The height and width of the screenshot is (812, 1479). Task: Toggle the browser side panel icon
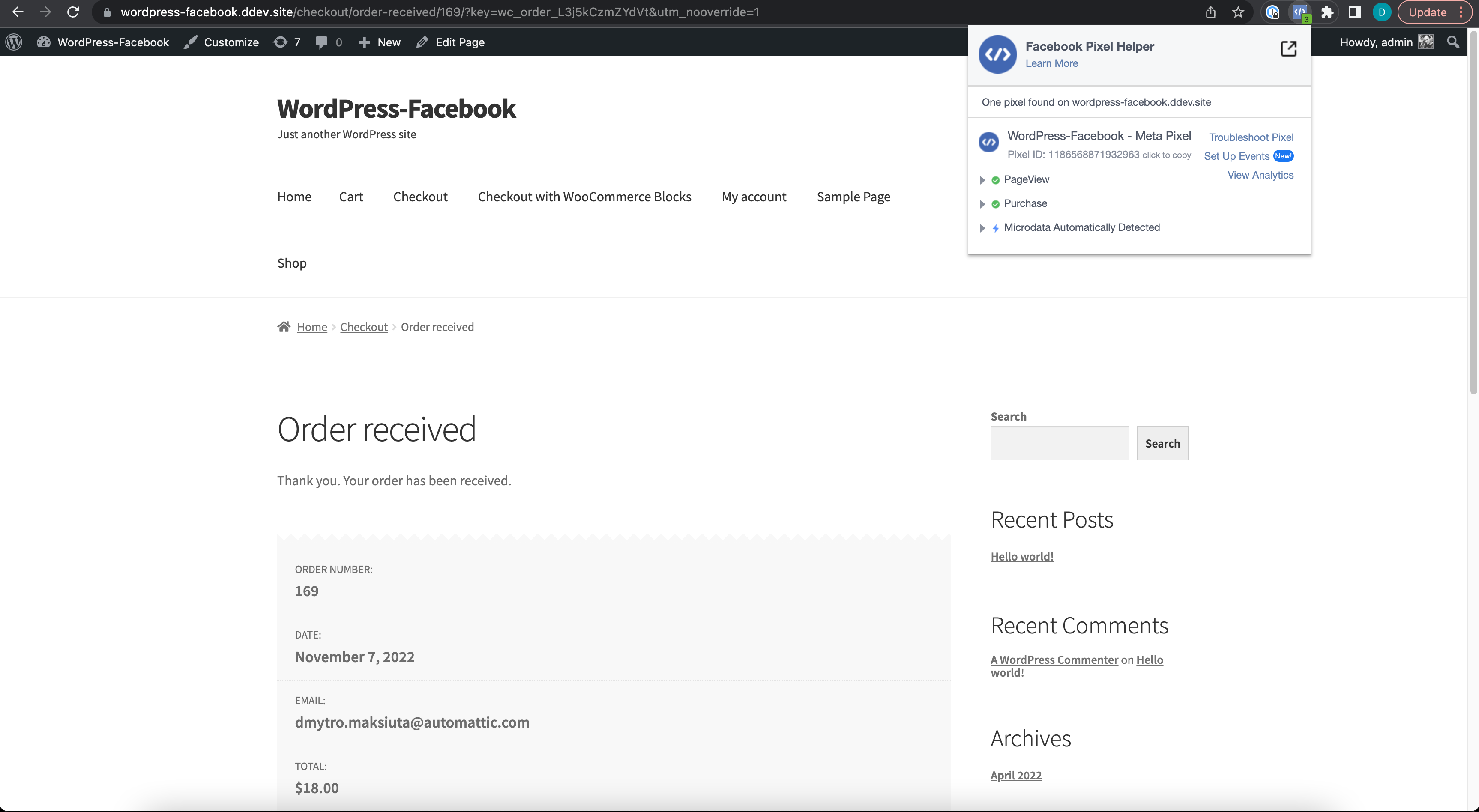(1354, 12)
